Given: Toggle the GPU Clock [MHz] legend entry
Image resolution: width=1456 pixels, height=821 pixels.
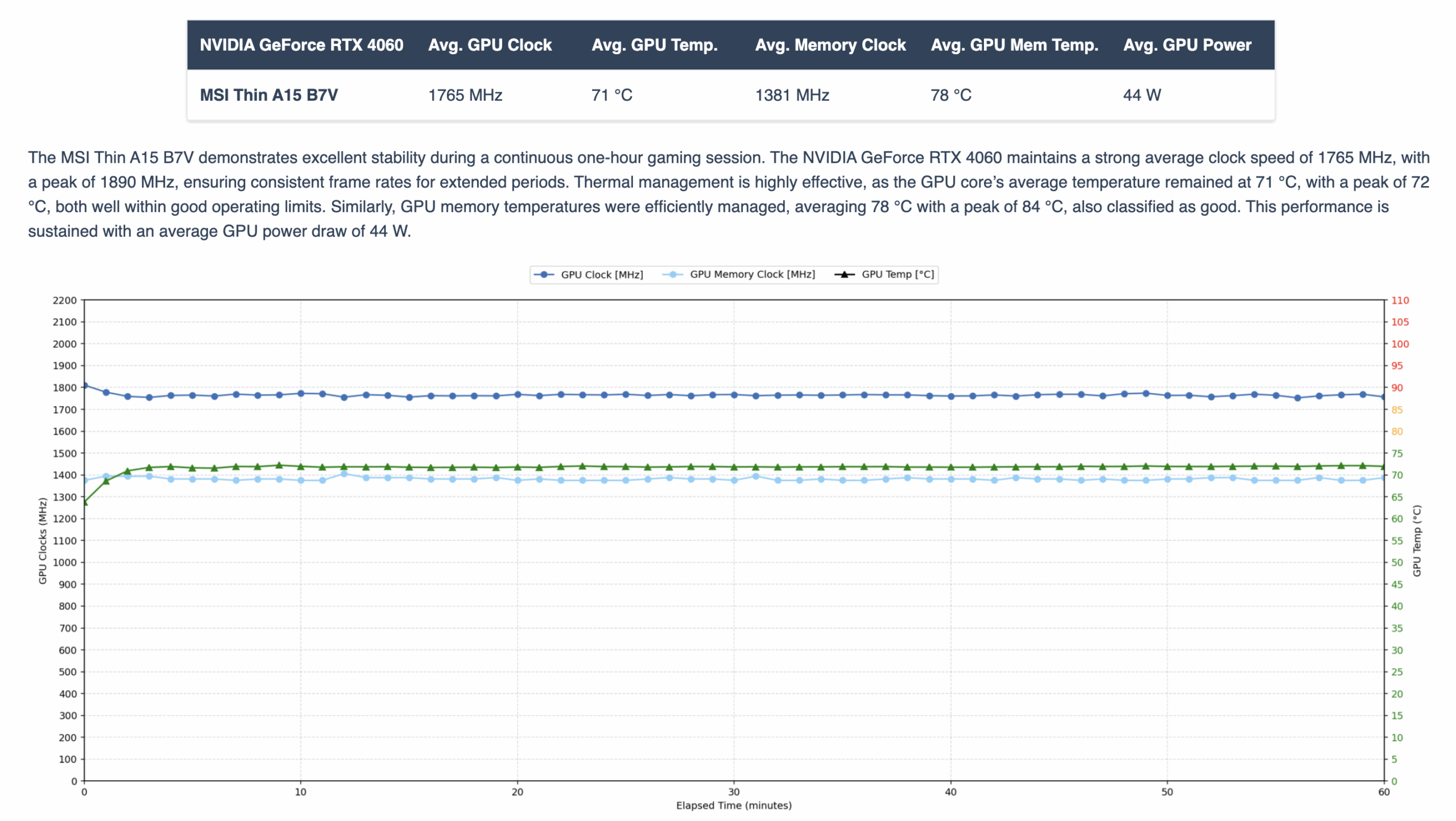Looking at the screenshot, I should (x=601, y=274).
